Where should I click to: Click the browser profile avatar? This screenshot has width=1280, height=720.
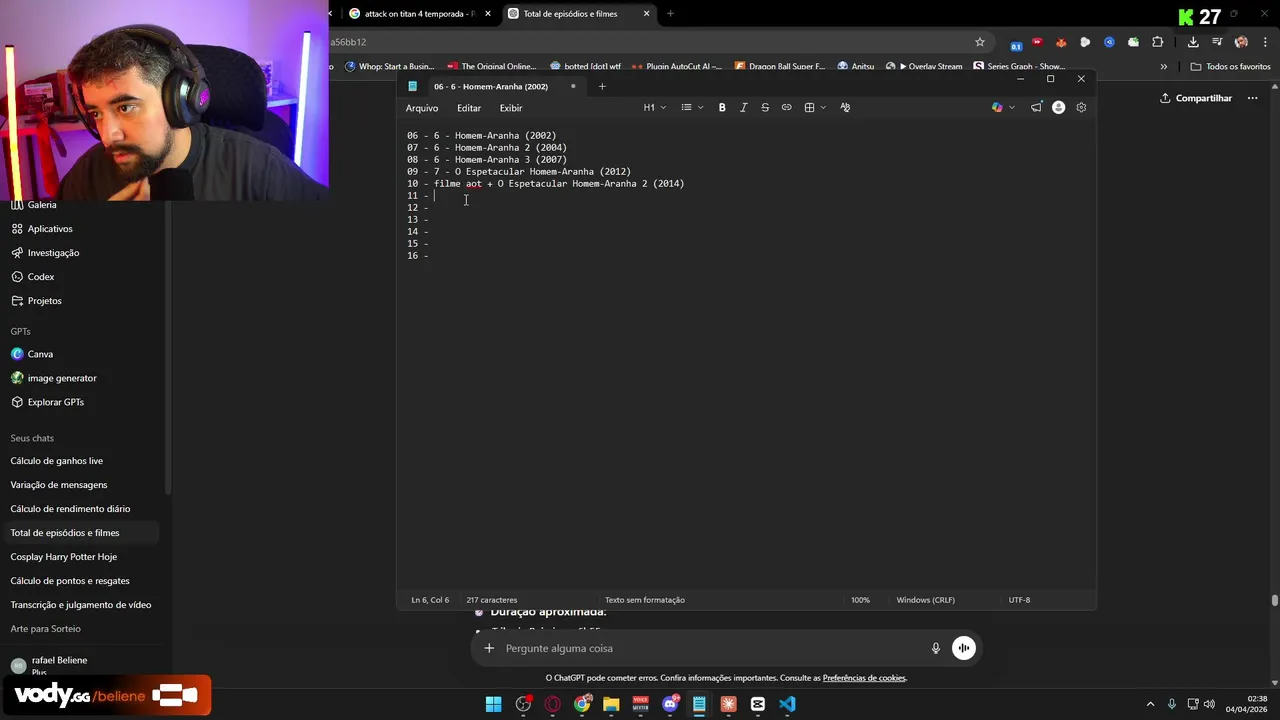point(1241,42)
